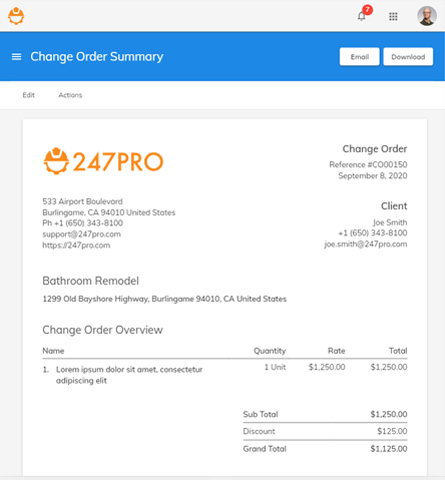Click the support@247pro.com email address

click(x=82, y=234)
